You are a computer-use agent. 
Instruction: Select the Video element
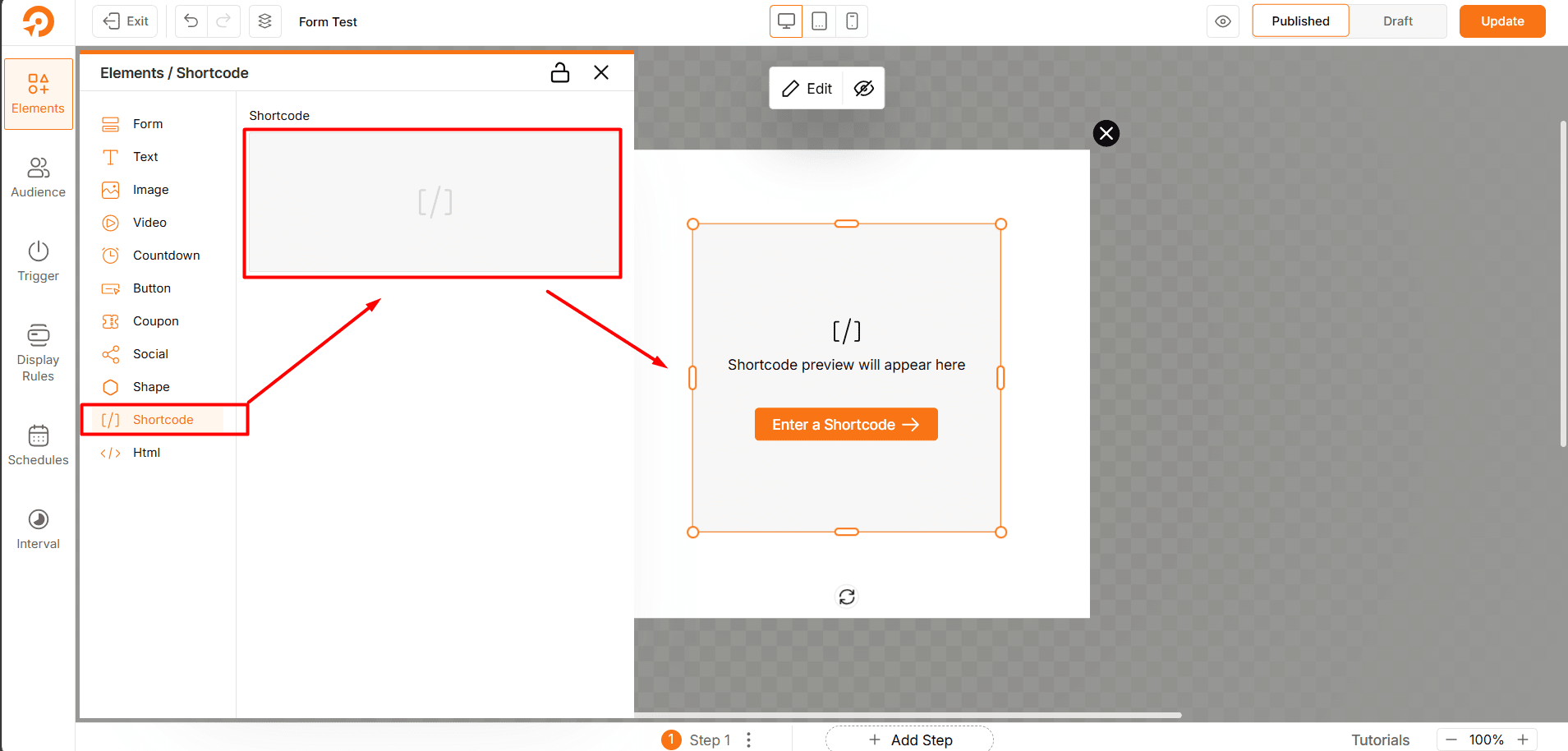pos(152,223)
